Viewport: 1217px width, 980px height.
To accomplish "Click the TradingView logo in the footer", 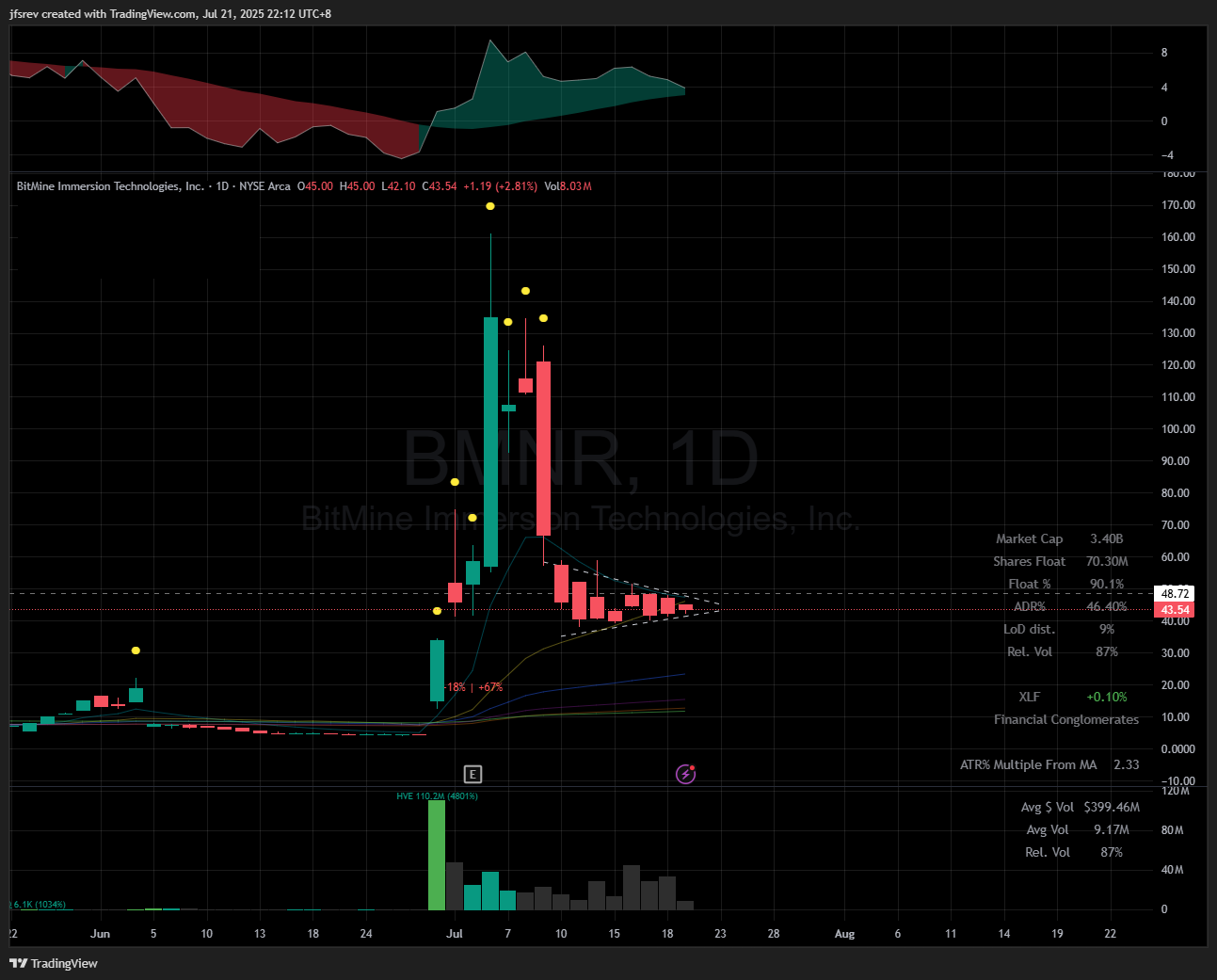I will (54, 963).
